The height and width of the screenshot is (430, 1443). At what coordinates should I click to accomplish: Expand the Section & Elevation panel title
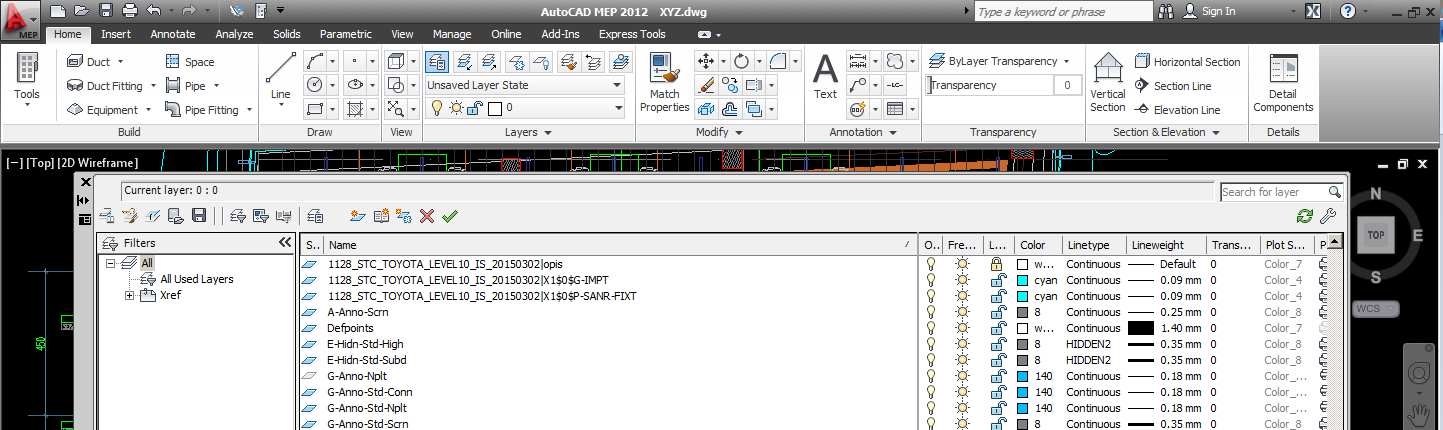pyautogui.click(x=1166, y=132)
